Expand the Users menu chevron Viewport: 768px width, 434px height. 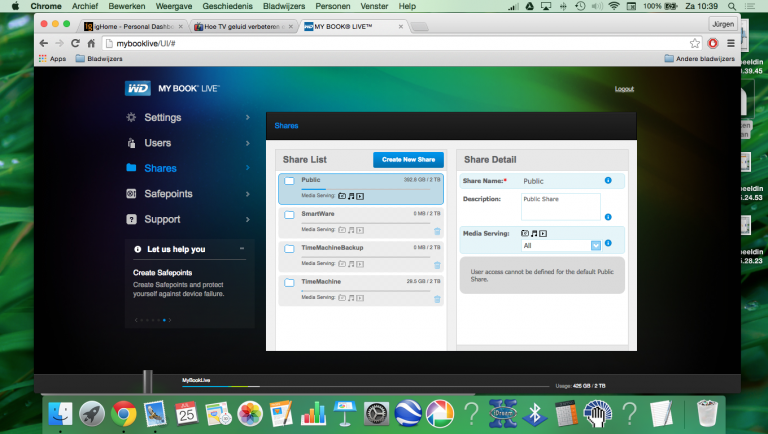click(248, 143)
